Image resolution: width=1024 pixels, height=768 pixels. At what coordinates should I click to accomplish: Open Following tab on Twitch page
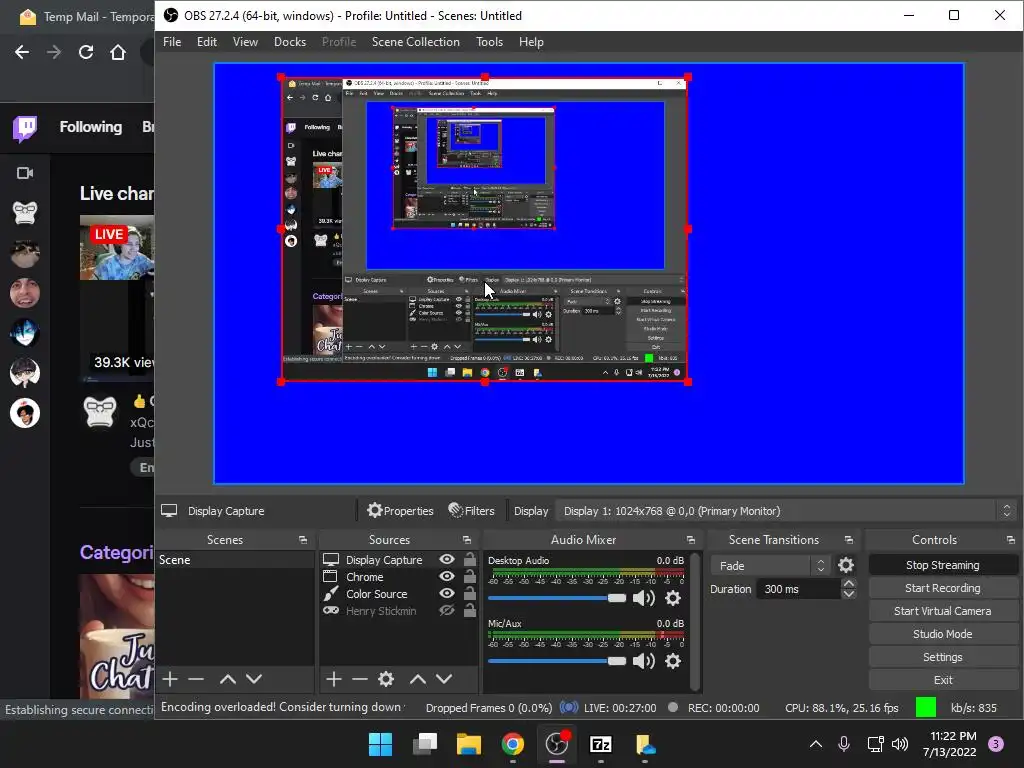coord(91,127)
